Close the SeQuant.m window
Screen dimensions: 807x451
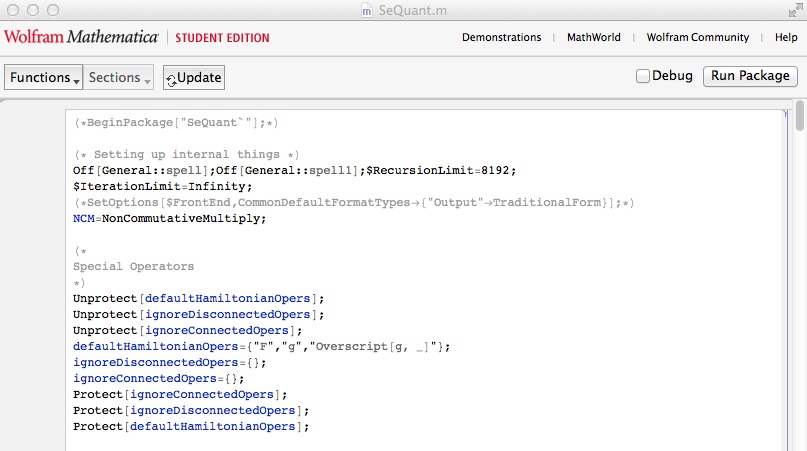(x=12, y=10)
